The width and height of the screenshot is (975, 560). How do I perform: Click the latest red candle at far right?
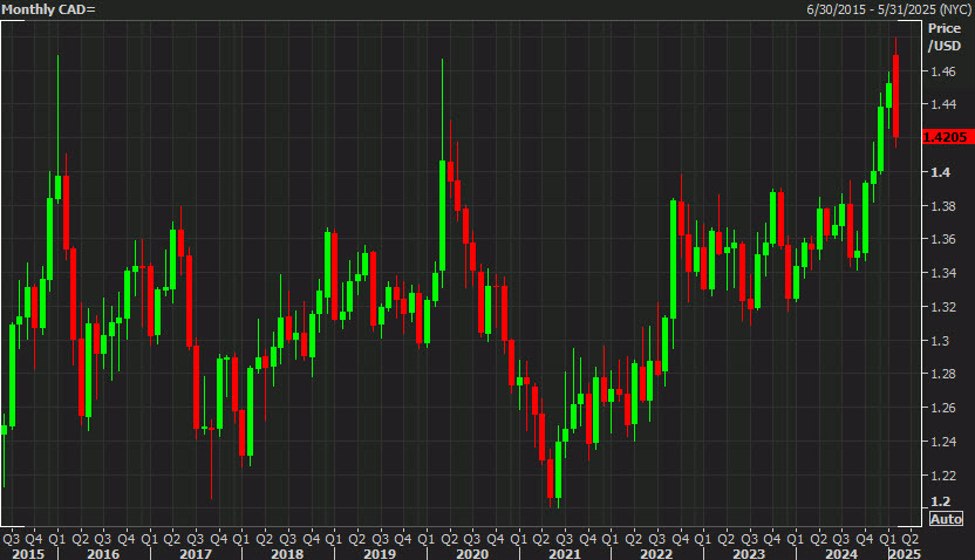click(896, 95)
